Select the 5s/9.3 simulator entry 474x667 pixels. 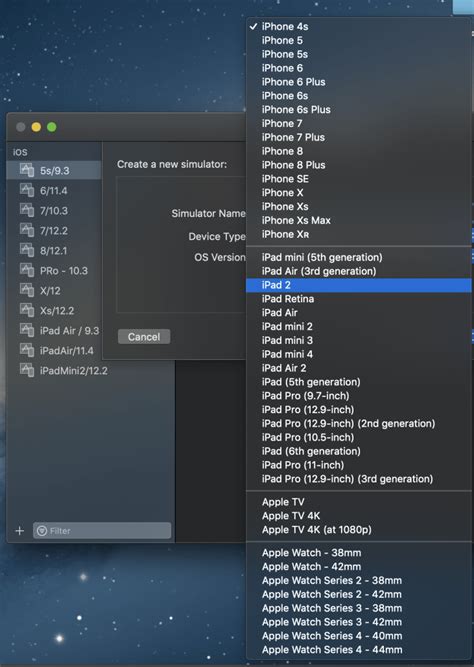[54, 170]
